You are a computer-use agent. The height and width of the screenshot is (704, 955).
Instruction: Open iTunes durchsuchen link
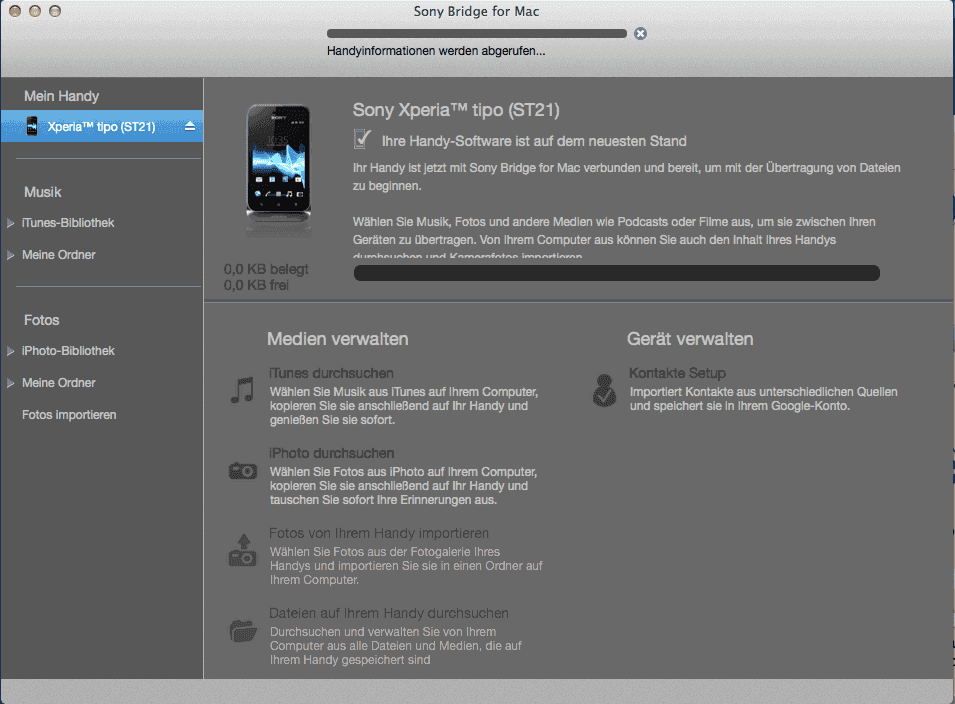point(331,373)
